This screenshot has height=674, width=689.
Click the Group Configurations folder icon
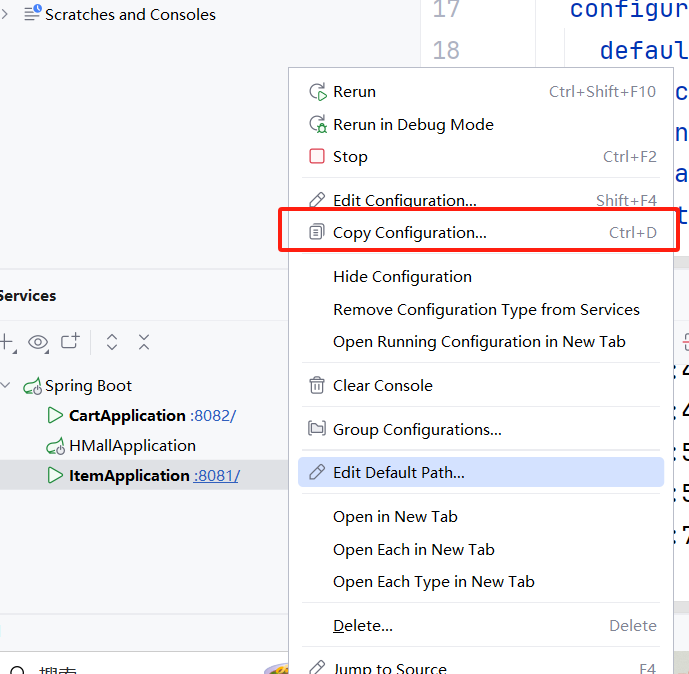click(317, 428)
